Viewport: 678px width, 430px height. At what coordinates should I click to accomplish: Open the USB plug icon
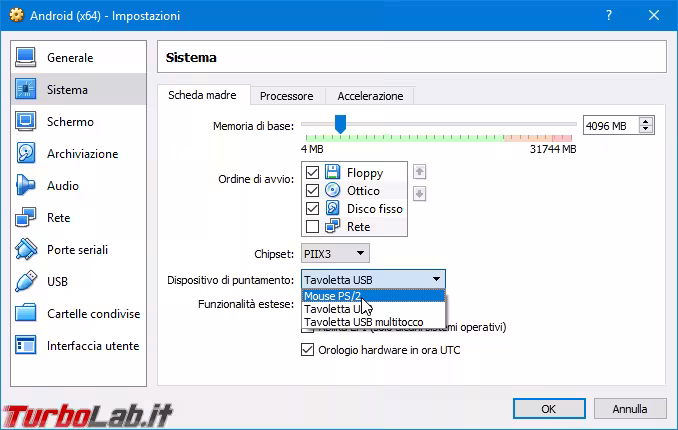[26, 282]
